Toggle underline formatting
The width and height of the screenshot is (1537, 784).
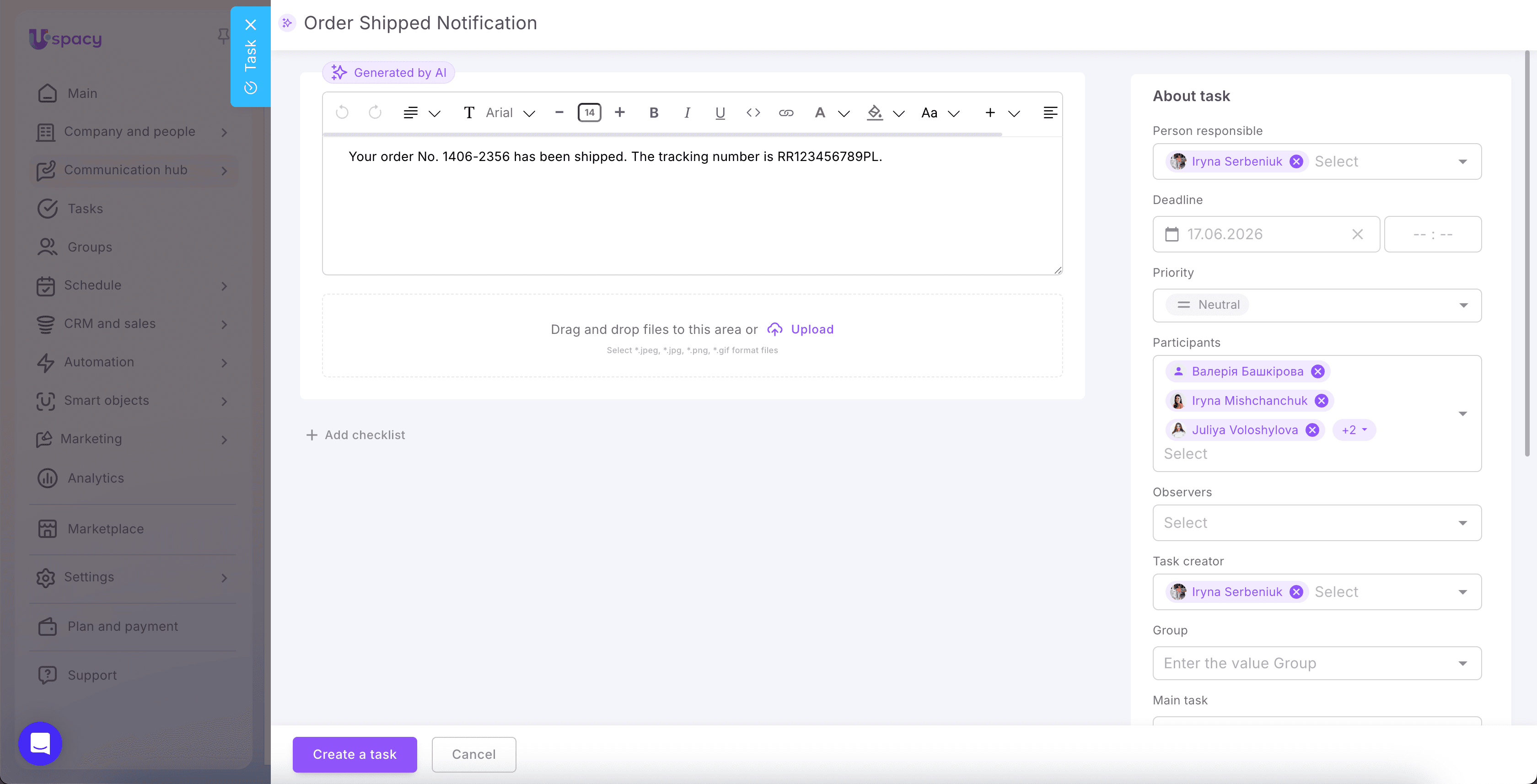(720, 113)
